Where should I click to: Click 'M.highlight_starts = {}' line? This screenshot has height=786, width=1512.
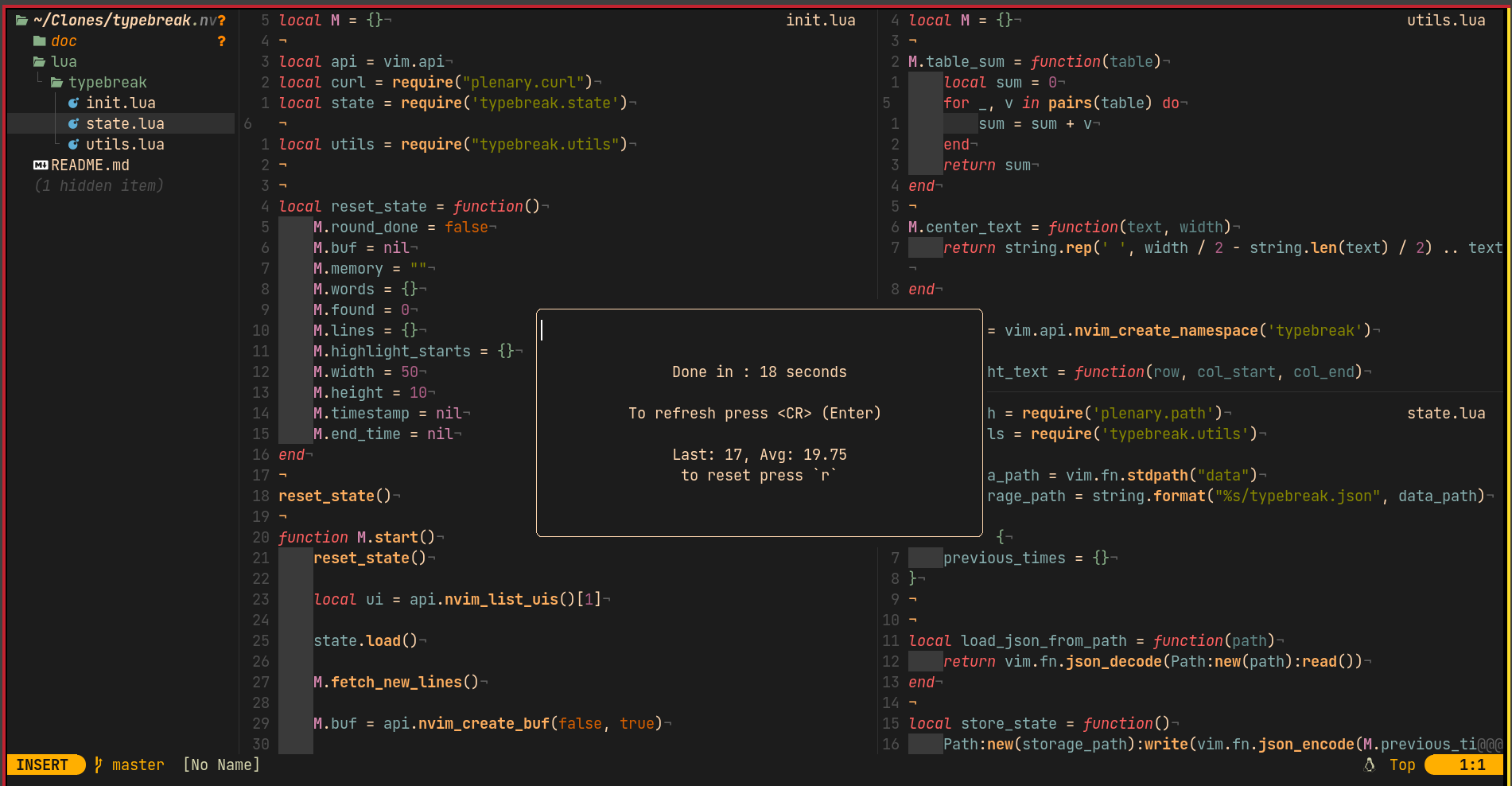413,351
